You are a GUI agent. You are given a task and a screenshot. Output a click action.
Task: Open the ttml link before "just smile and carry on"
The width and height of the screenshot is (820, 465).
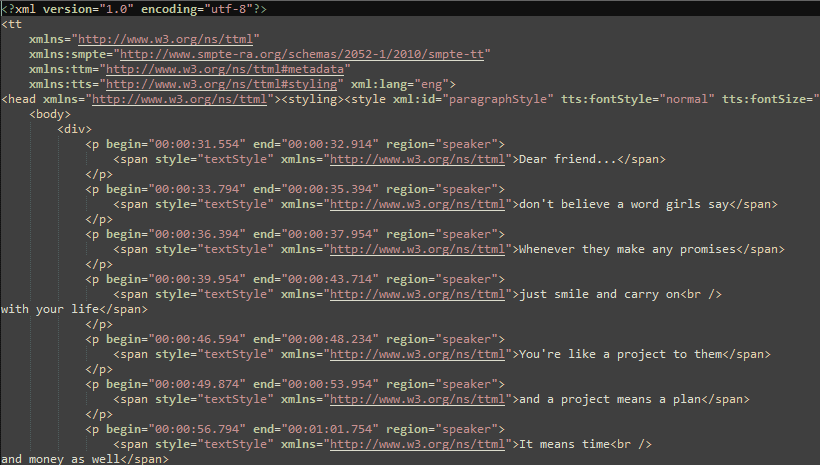pyautogui.click(x=417, y=294)
